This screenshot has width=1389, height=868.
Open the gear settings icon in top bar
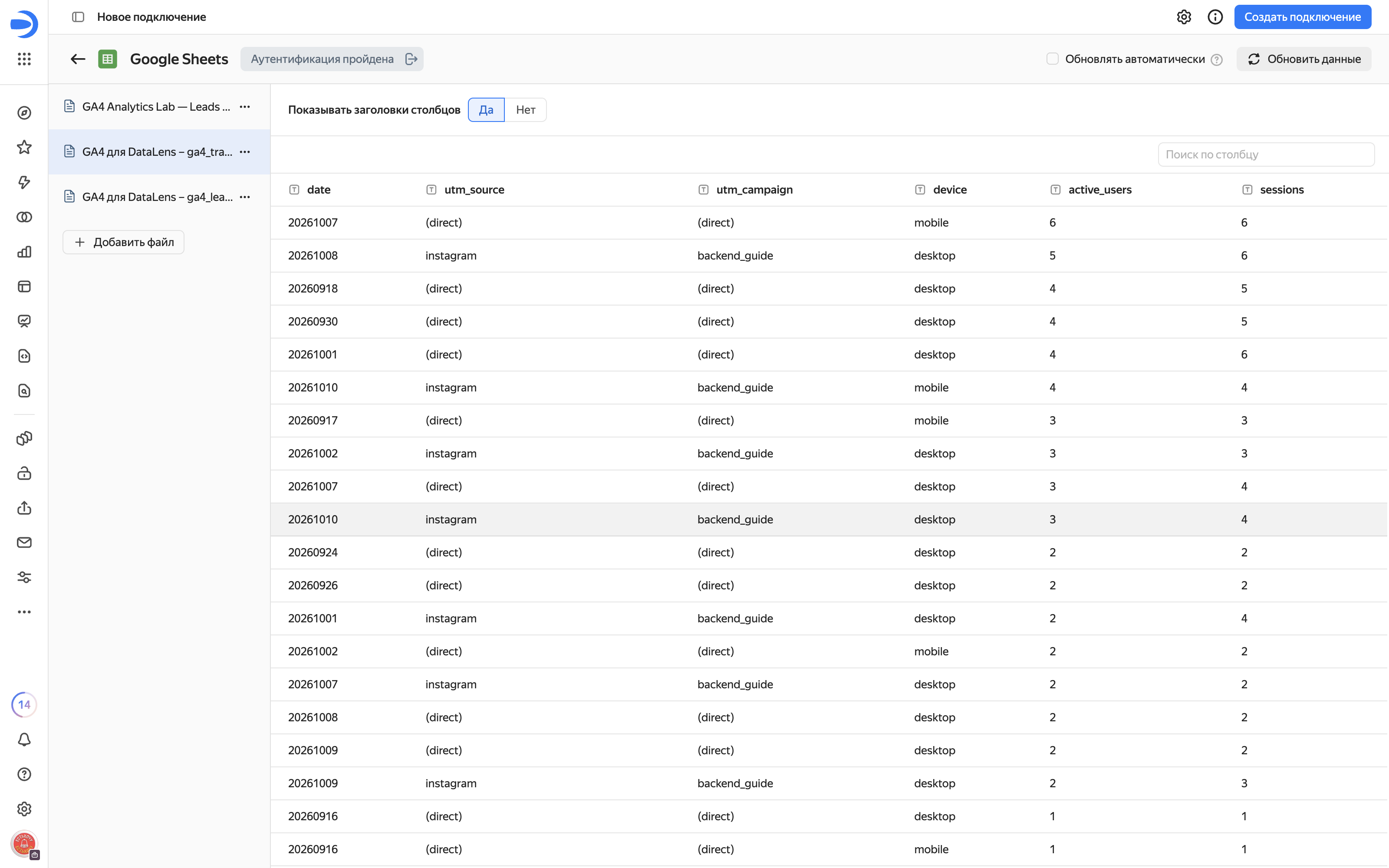click(1184, 16)
